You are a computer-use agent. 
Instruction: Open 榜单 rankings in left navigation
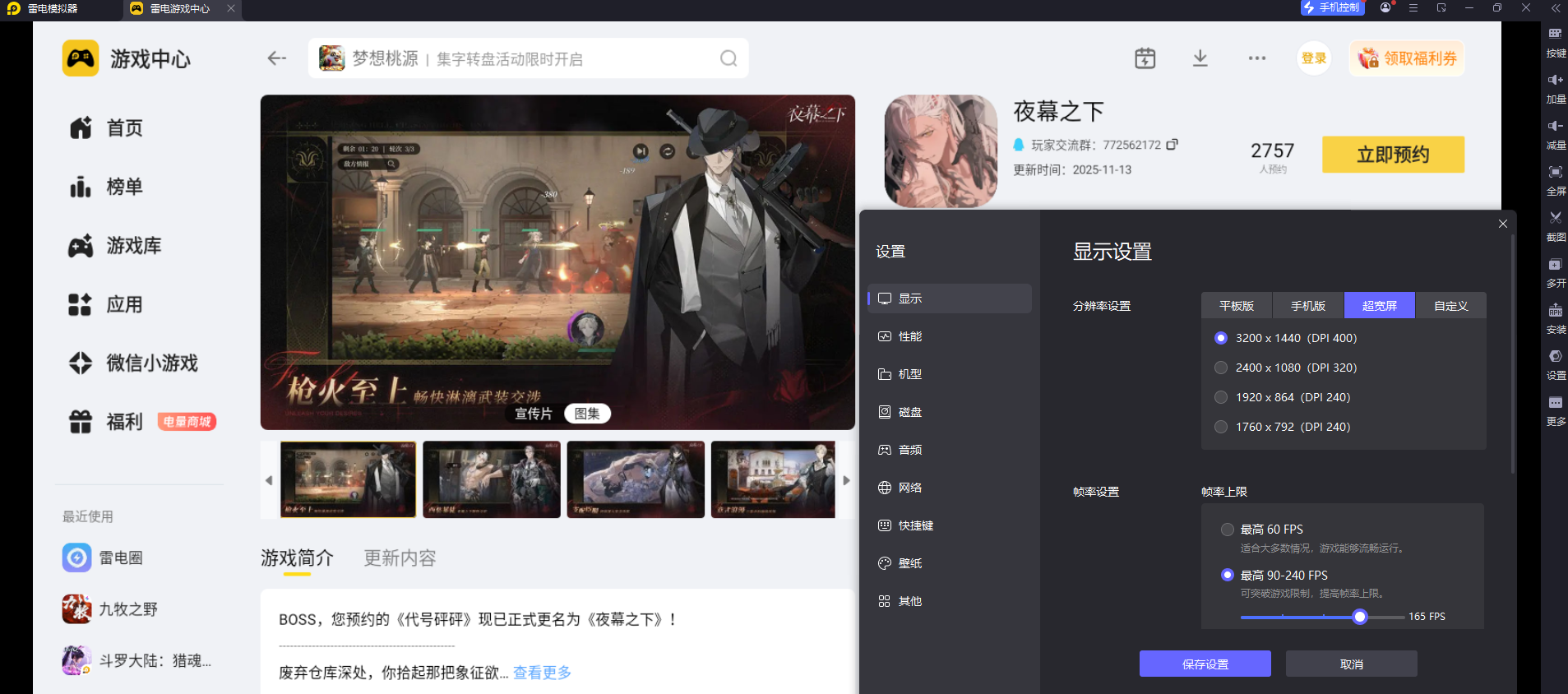click(x=106, y=187)
